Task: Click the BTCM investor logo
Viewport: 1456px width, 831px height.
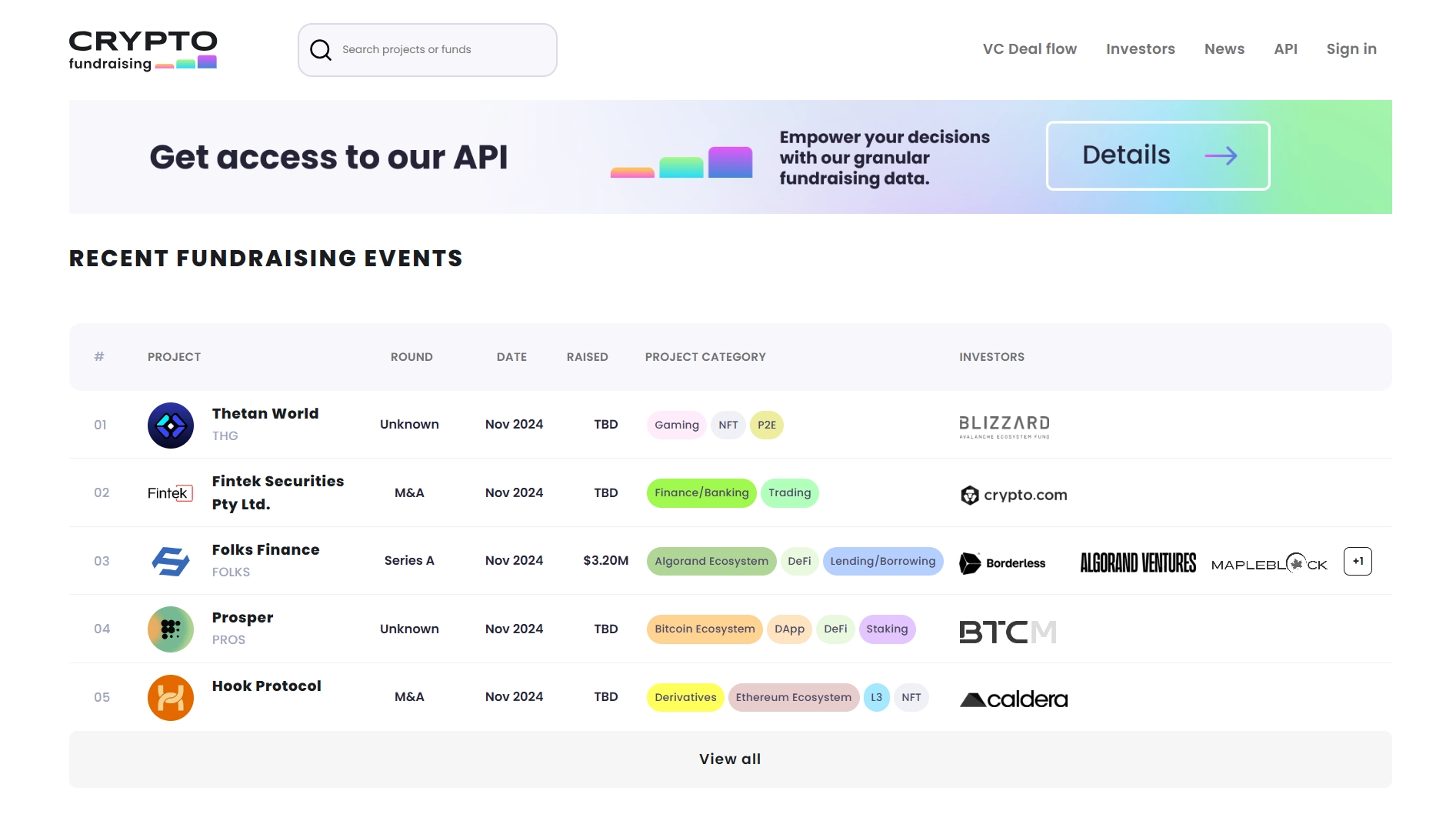Action: (x=1008, y=632)
